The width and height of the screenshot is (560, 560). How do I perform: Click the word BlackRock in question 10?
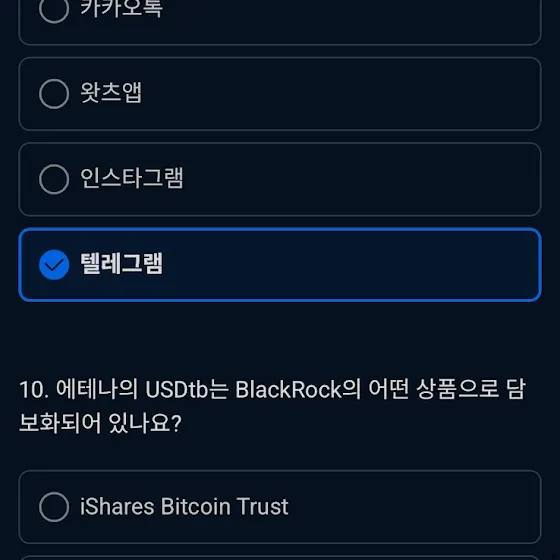pyautogui.click(x=289, y=389)
